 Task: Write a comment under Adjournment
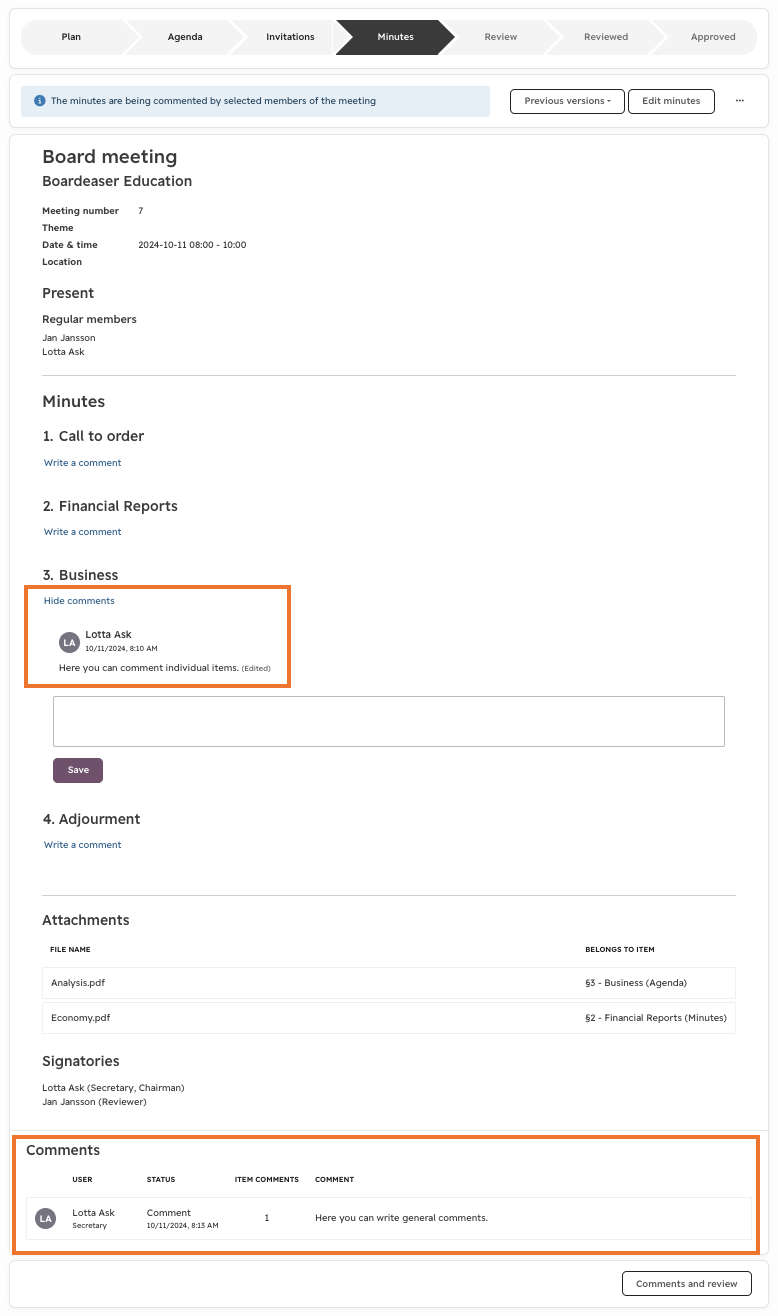(x=82, y=845)
